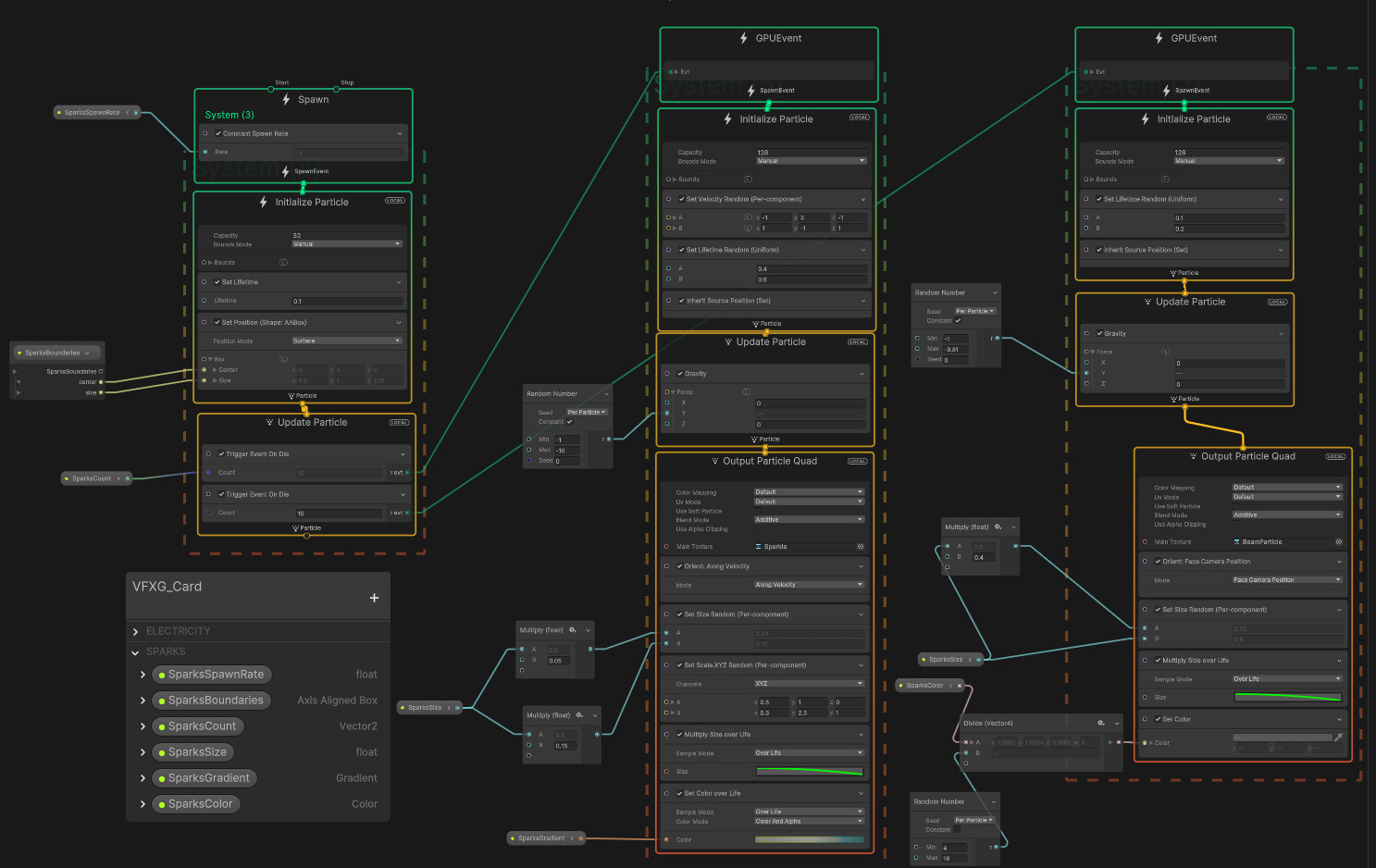This screenshot has height=868, width=1376.
Task: Click the Divide (Vector4) output port
Action: 1119,742
